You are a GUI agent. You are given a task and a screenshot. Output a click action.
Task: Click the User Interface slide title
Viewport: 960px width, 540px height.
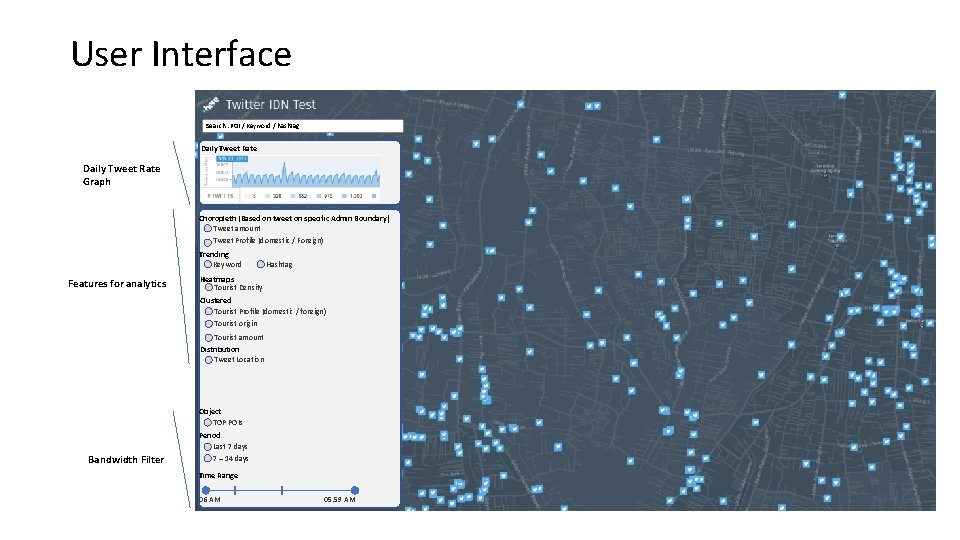pyautogui.click(x=181, y=54)
